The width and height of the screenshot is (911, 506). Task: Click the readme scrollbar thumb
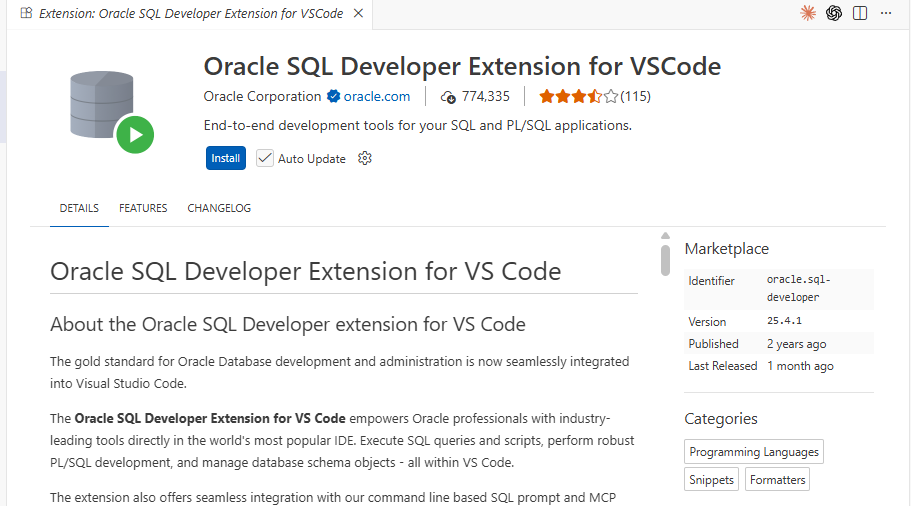(665, 260)
